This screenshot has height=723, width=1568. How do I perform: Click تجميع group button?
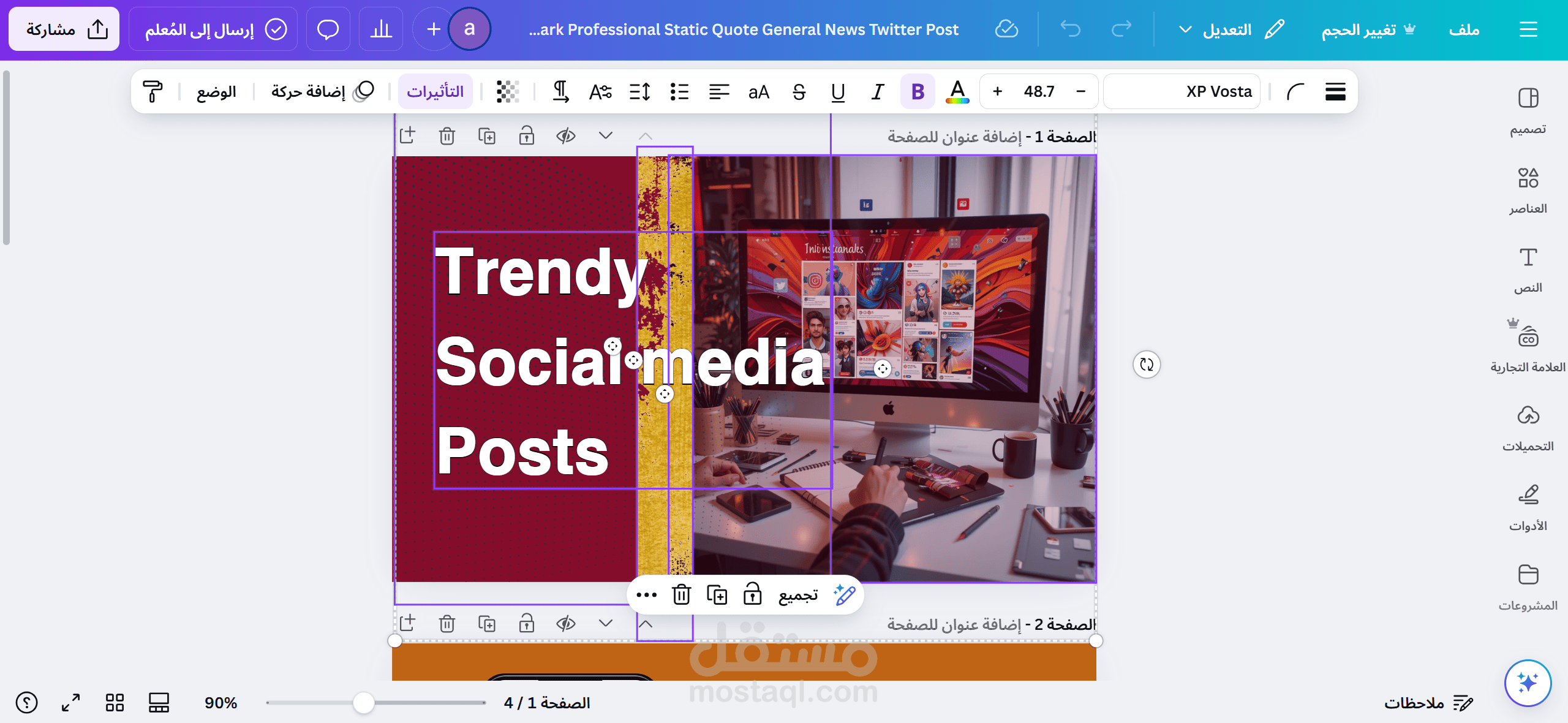798,595
